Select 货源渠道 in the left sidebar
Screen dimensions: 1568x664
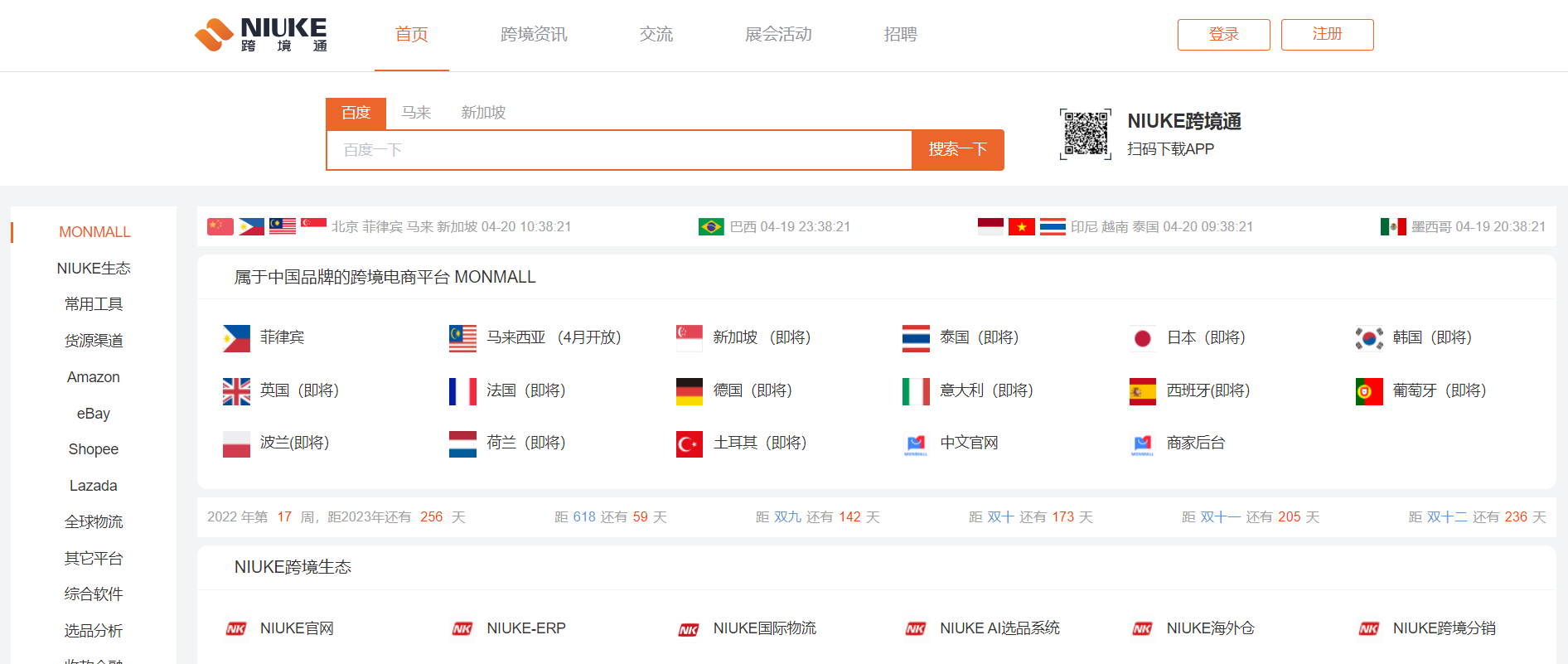tap(94, 341)
